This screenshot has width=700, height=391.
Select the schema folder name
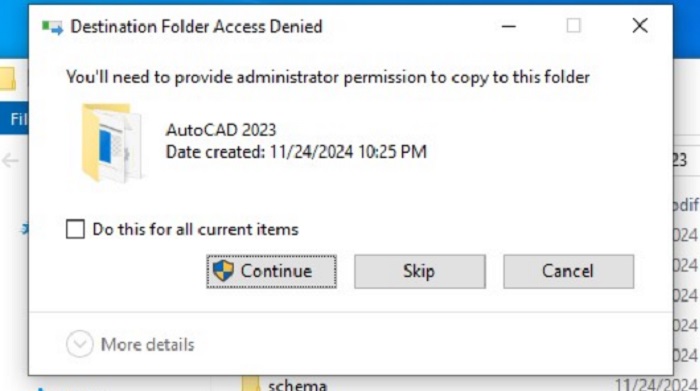[x=297, y=385]
